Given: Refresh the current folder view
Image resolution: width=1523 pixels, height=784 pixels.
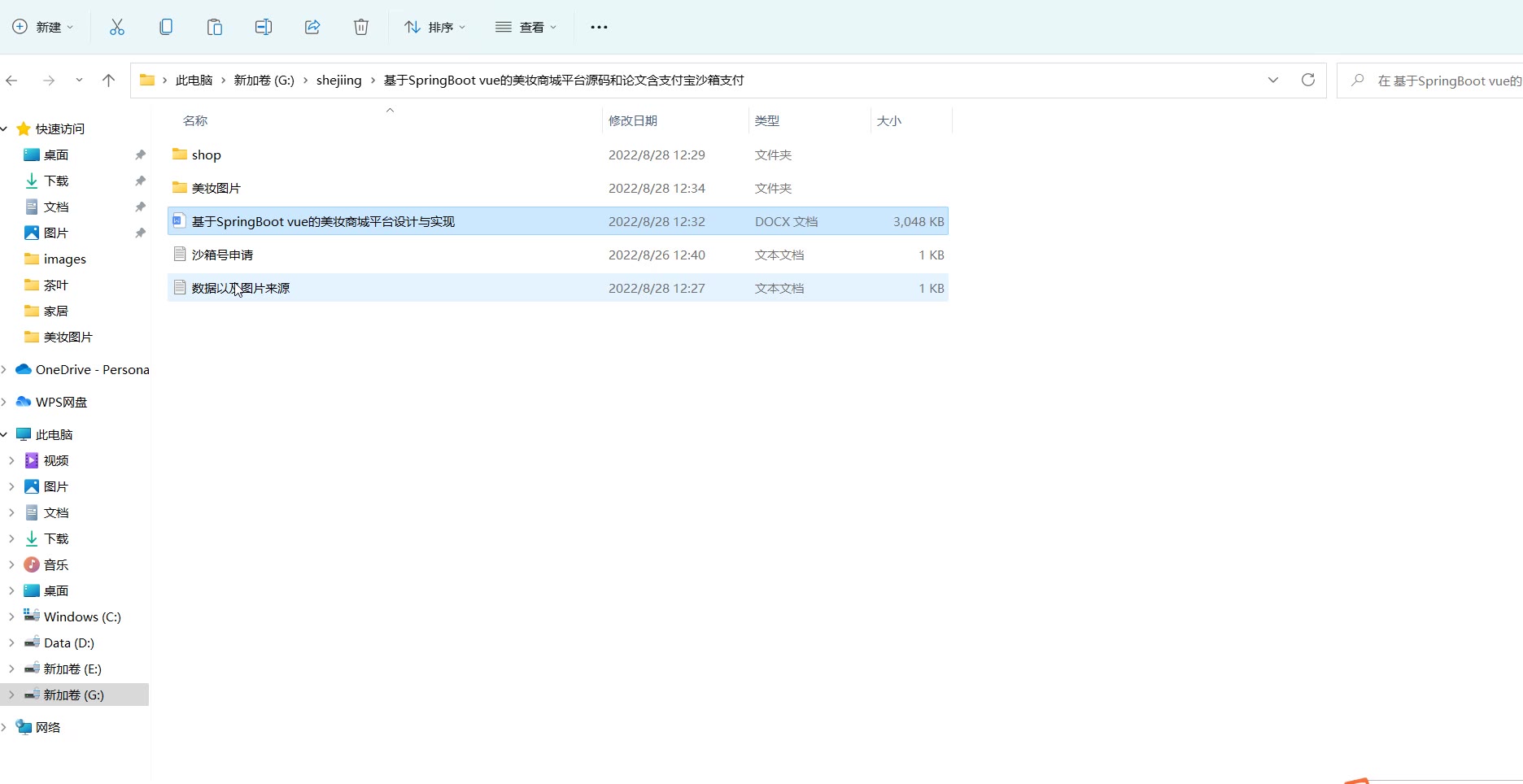Looking at the screenshot, I should [x=1308, y=80].
